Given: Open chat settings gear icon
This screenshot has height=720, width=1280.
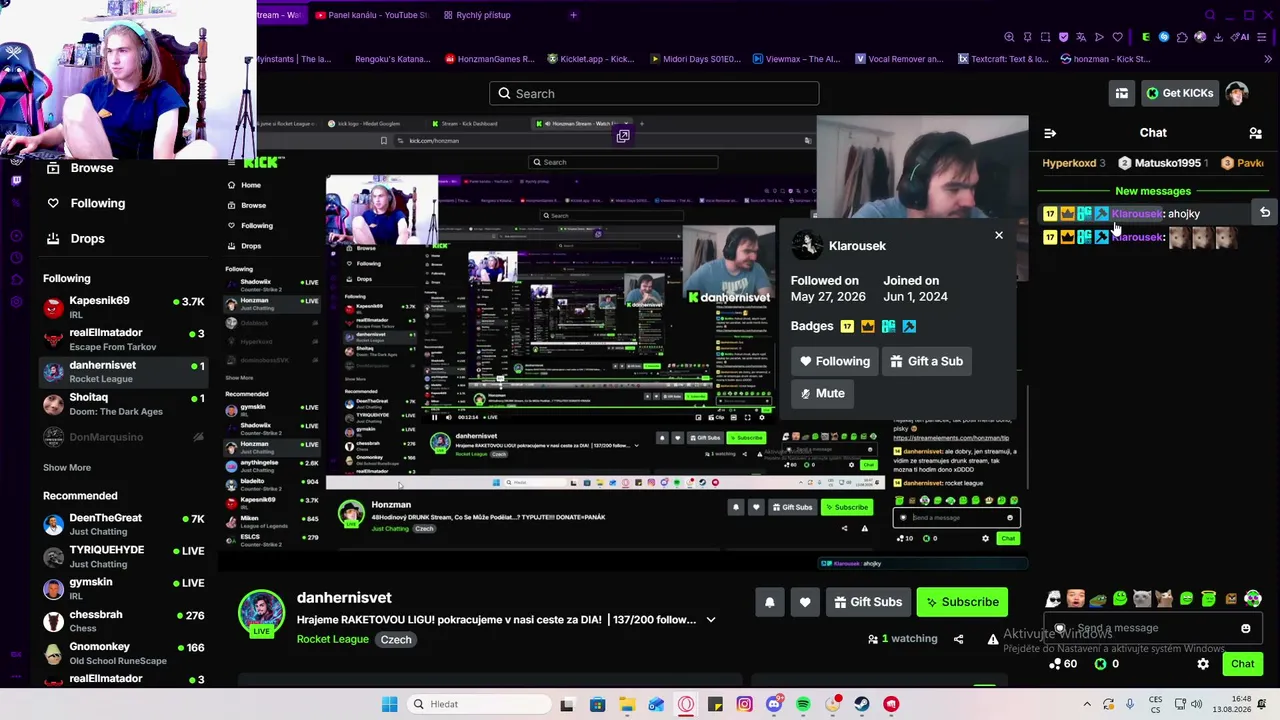Looking at the screenshot, I should (x=1203, y=664).
